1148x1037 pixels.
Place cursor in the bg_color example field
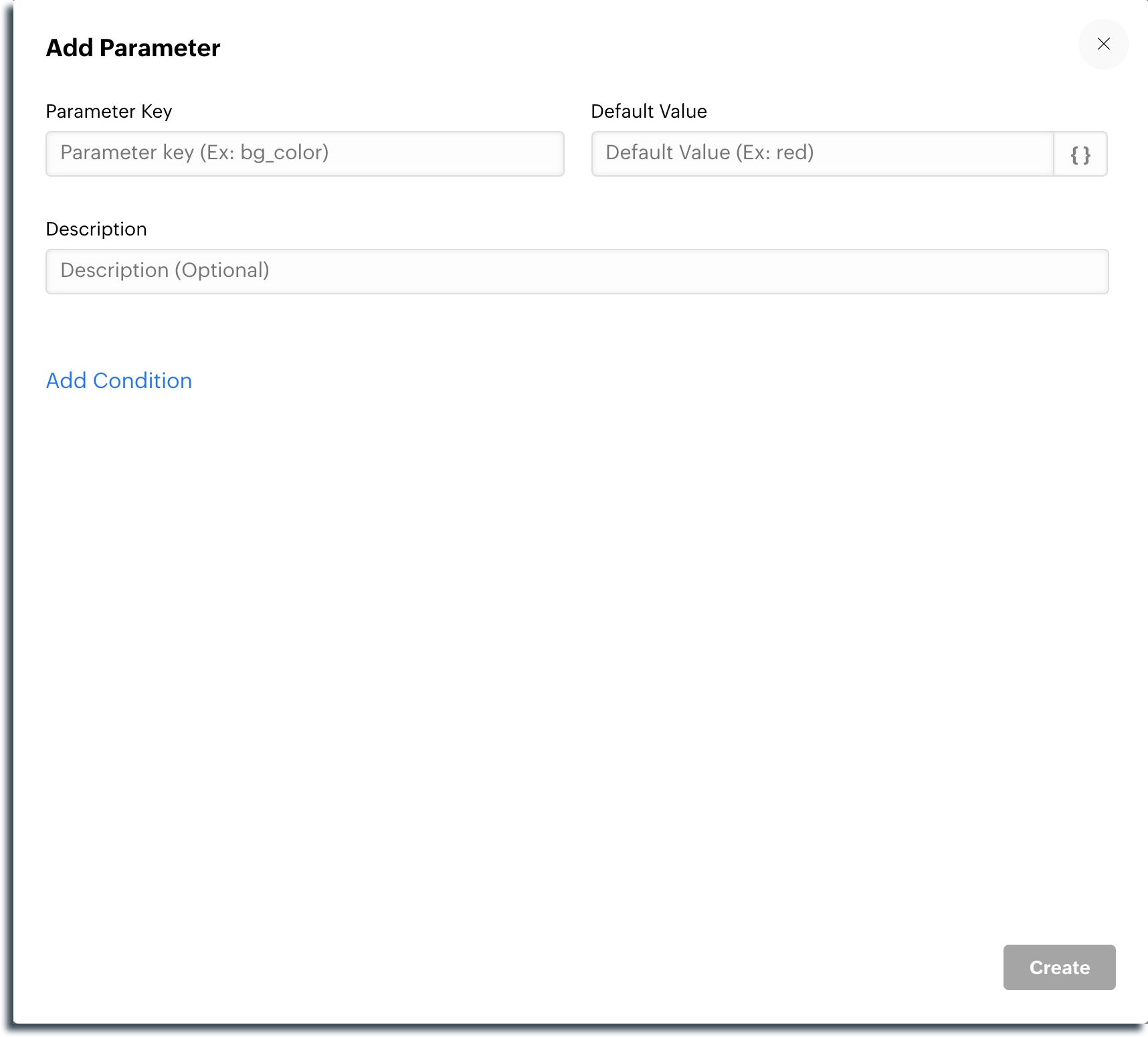(304, 154)
